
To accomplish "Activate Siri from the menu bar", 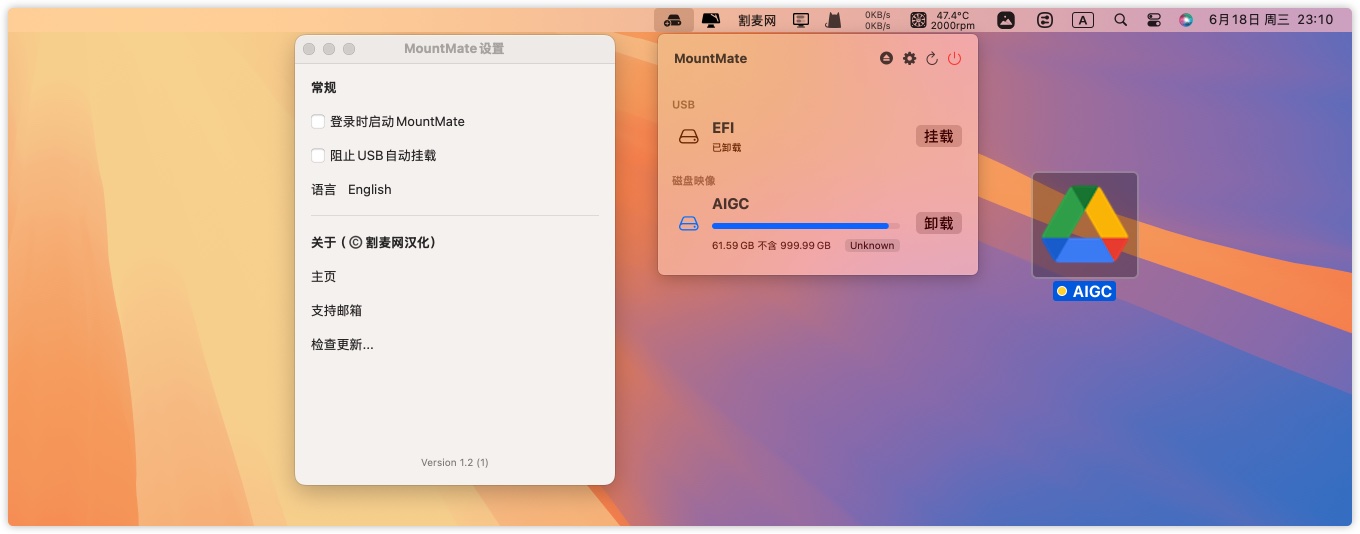I will pyautogui.click(x=1186, y=20).
